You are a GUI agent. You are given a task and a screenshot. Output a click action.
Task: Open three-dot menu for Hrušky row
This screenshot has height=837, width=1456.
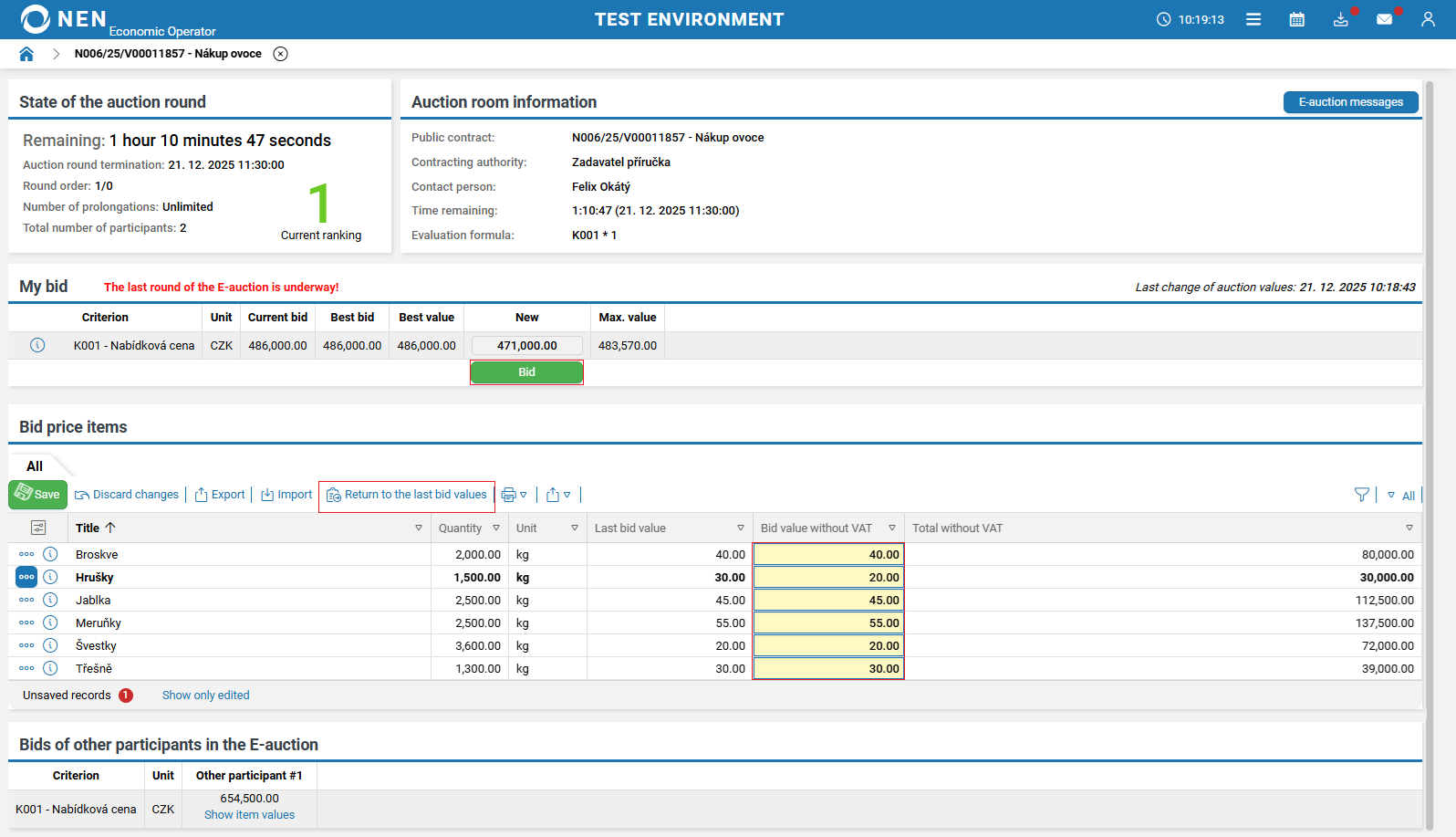click(x=26, y=577)
